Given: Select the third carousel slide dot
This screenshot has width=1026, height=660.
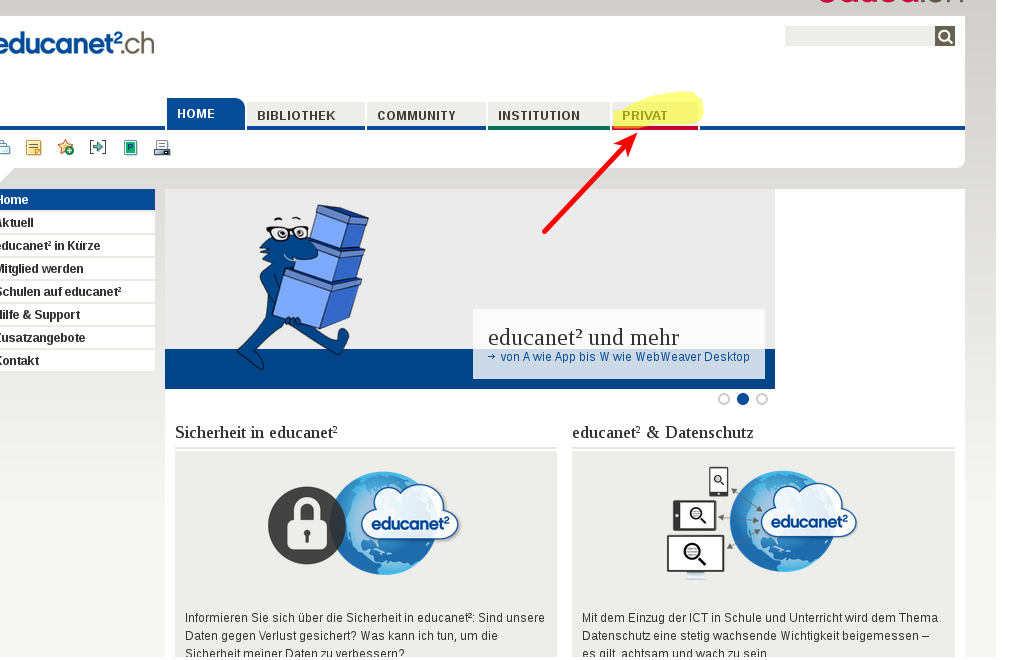Looking at the screenshot, I should pos(762,399).
